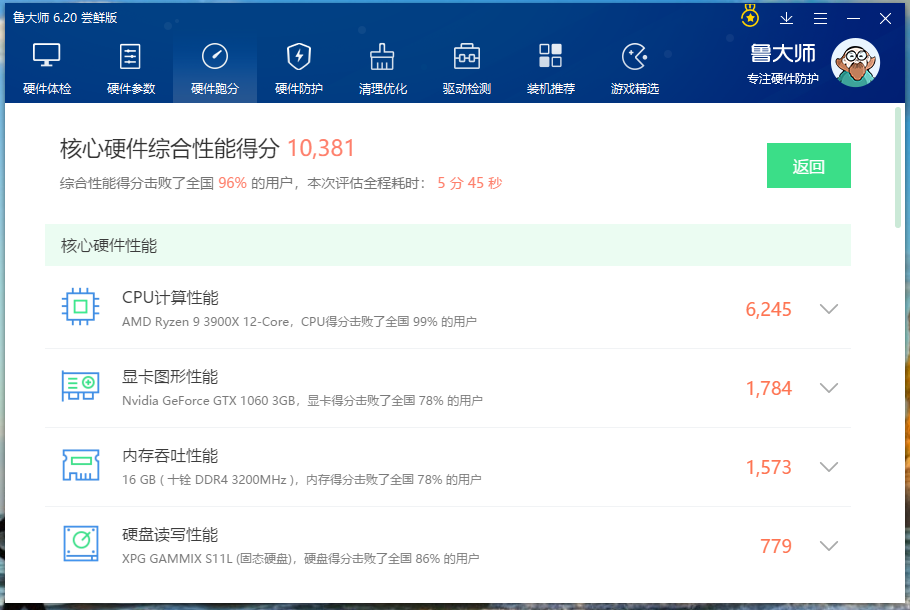Click the graphics card icon beside 显卡图形性能

pyautogui.click(x=80, y=387)
